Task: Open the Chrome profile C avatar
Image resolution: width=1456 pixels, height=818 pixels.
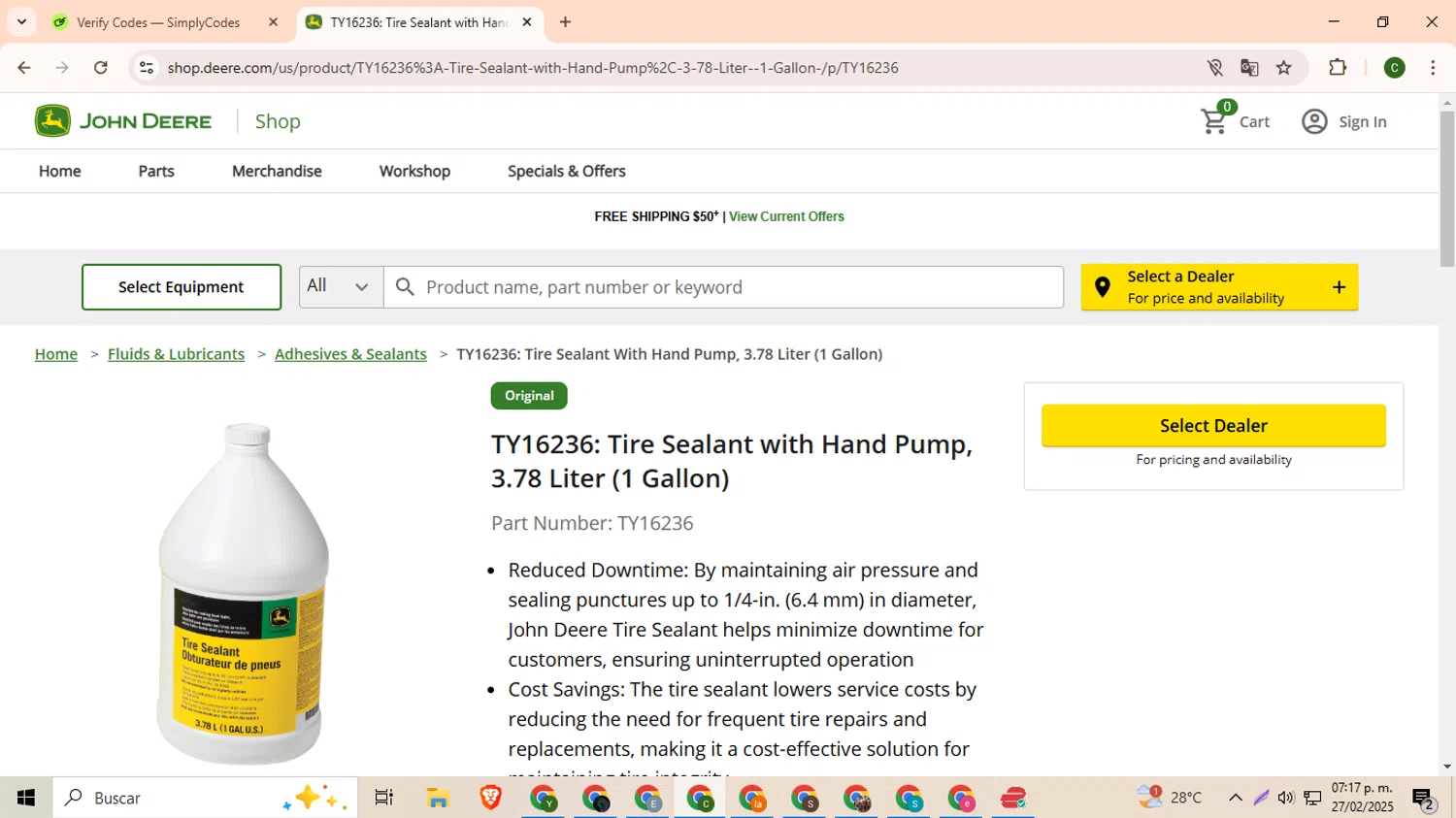Action: coord(1395,67)
